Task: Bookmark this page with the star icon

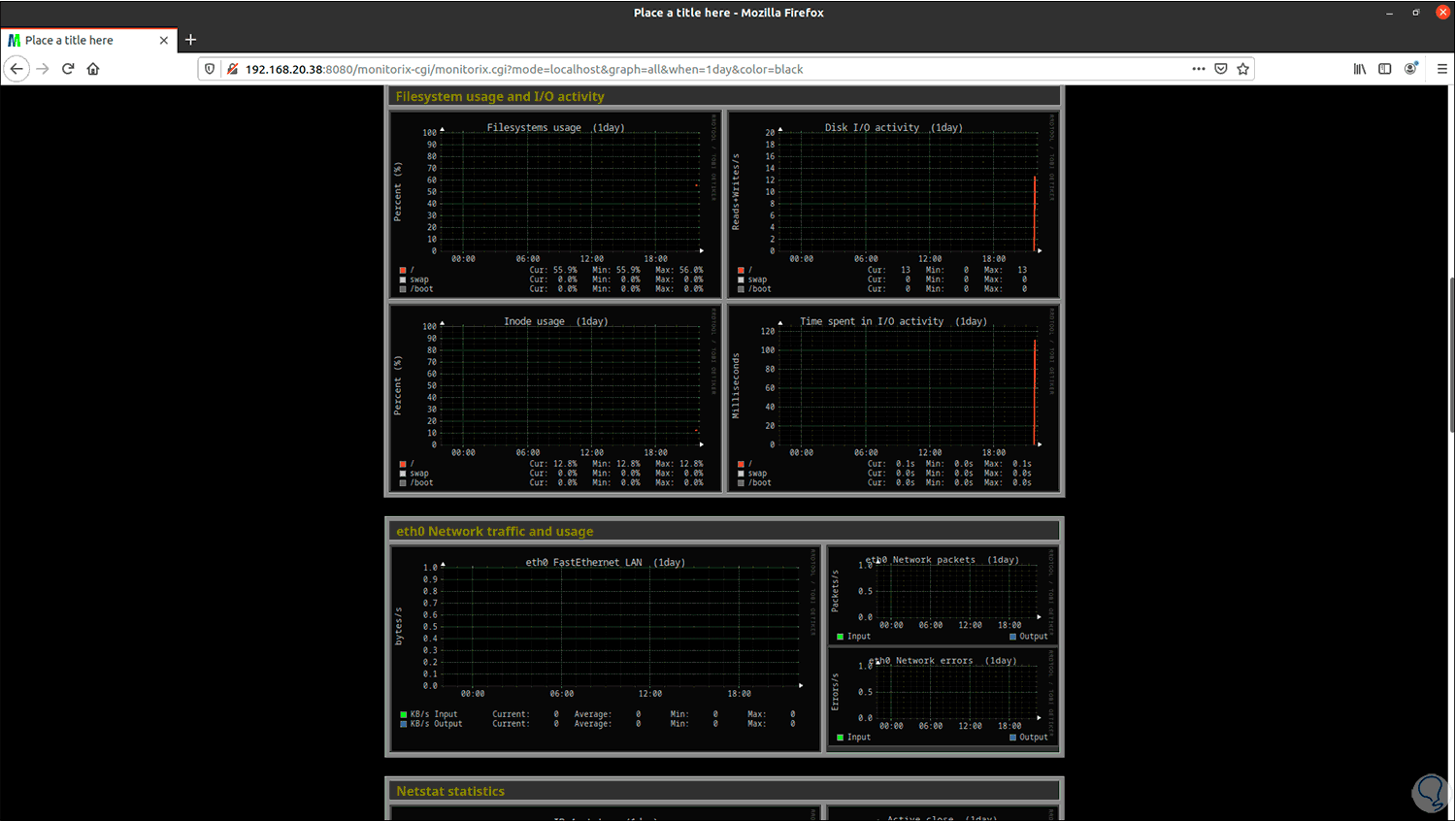Action: click(1242, 69)
